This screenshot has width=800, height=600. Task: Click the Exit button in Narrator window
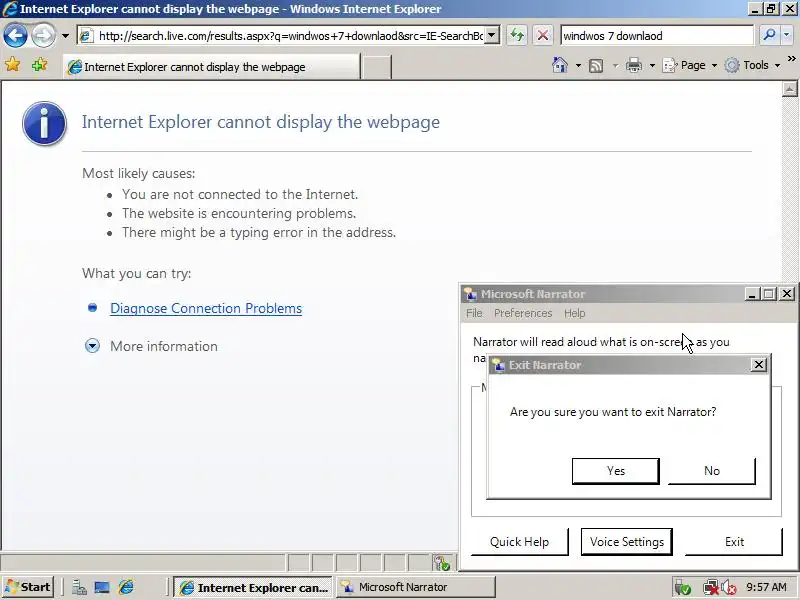click(734, 542)
